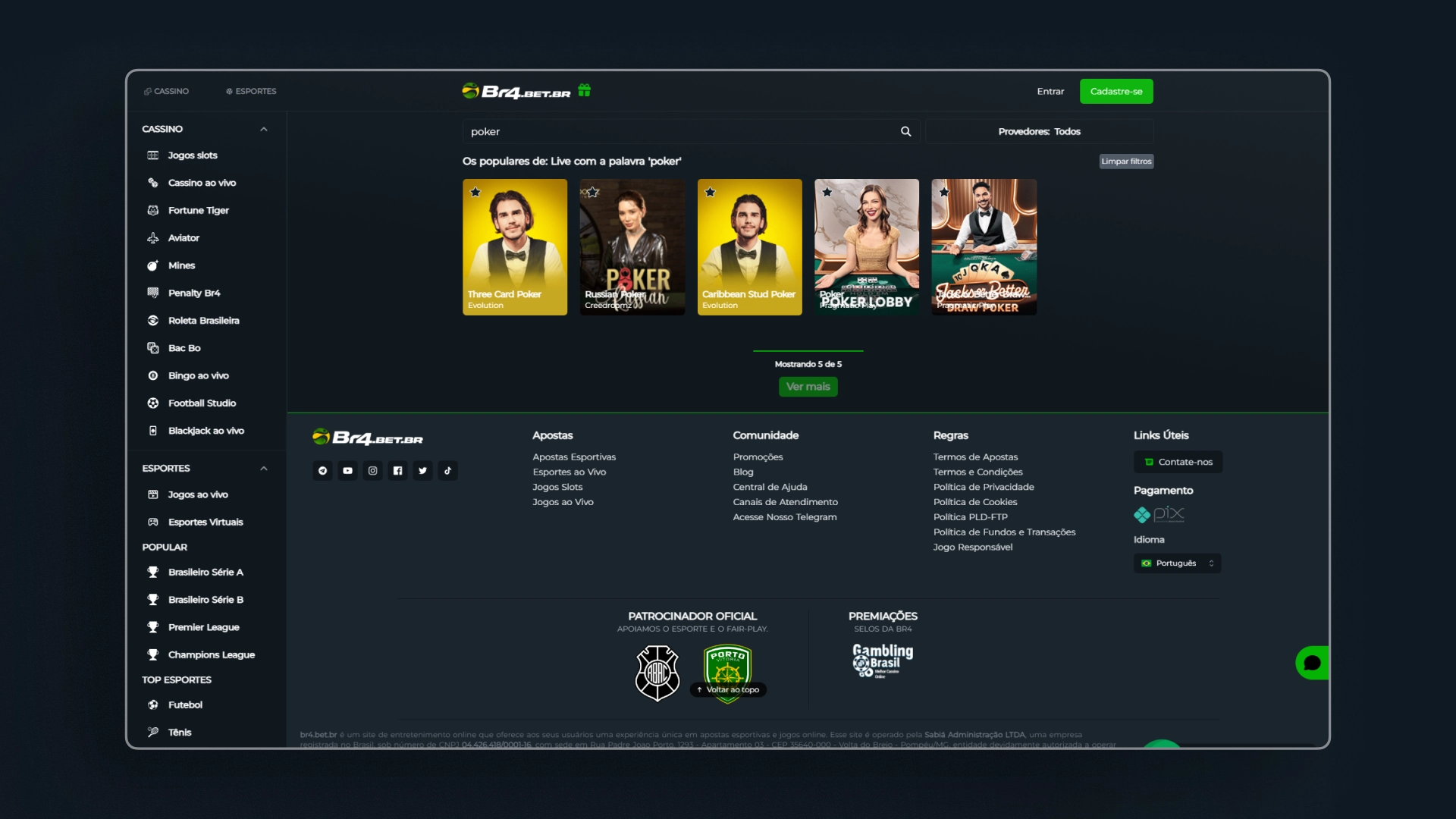Image resolution: width=1456 pixels, height=819 pixels.
Task: Switch to the ESPORTES top tab
Action: [x=251, y=91]
